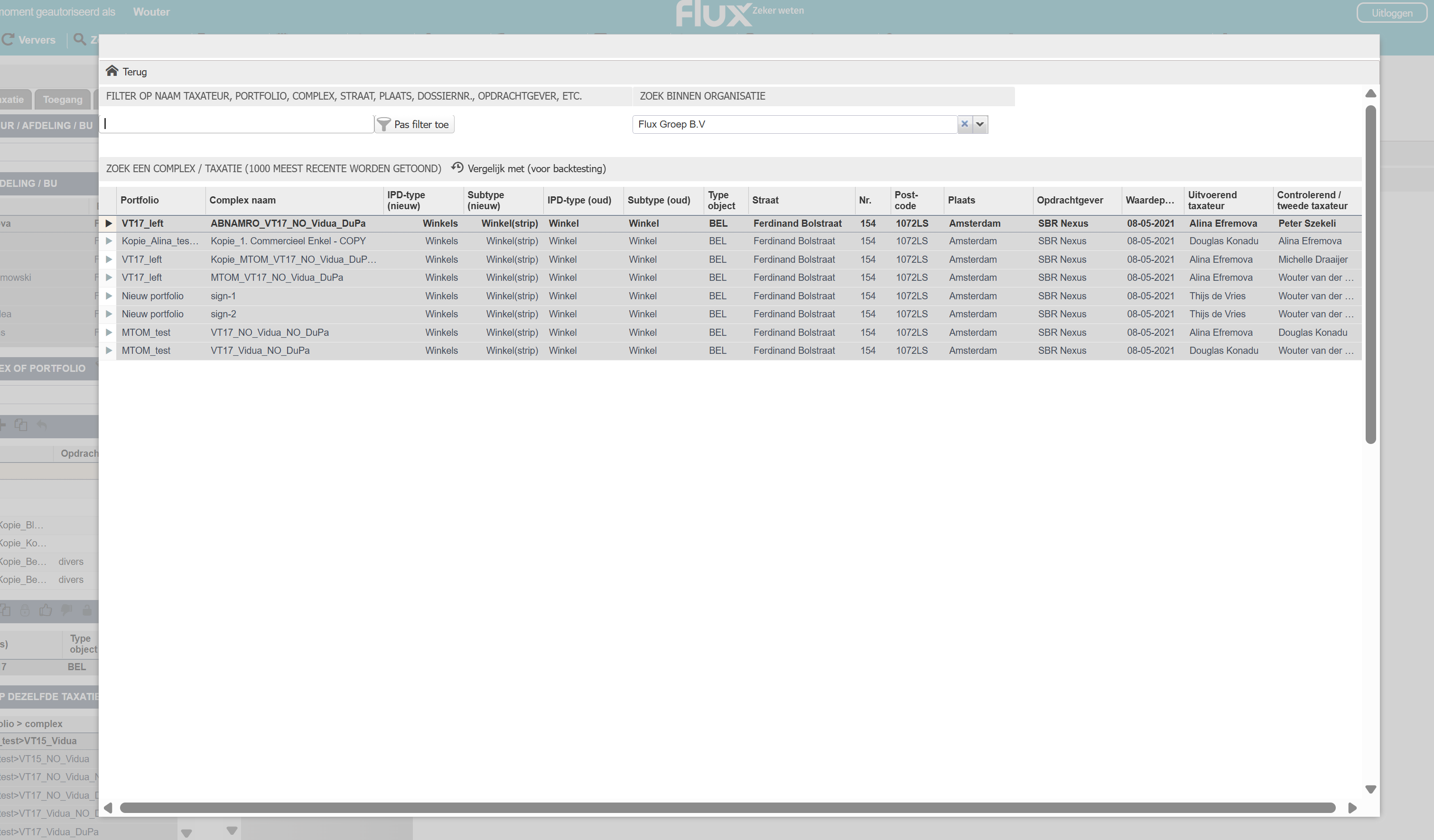The image size is (1434, 840).
Task: Click the scroll-down arrow of the dialog
Action: pyautogui.click(x=1371, y=789)
